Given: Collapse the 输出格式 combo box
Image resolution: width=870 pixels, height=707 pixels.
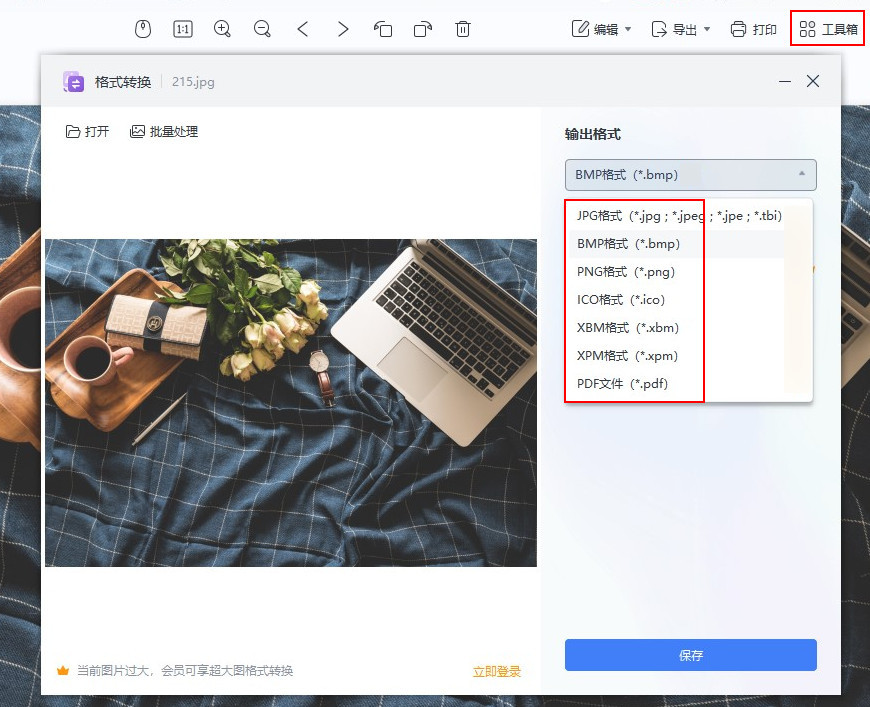Looking at the screenshot, I should (x=691, y=175).
